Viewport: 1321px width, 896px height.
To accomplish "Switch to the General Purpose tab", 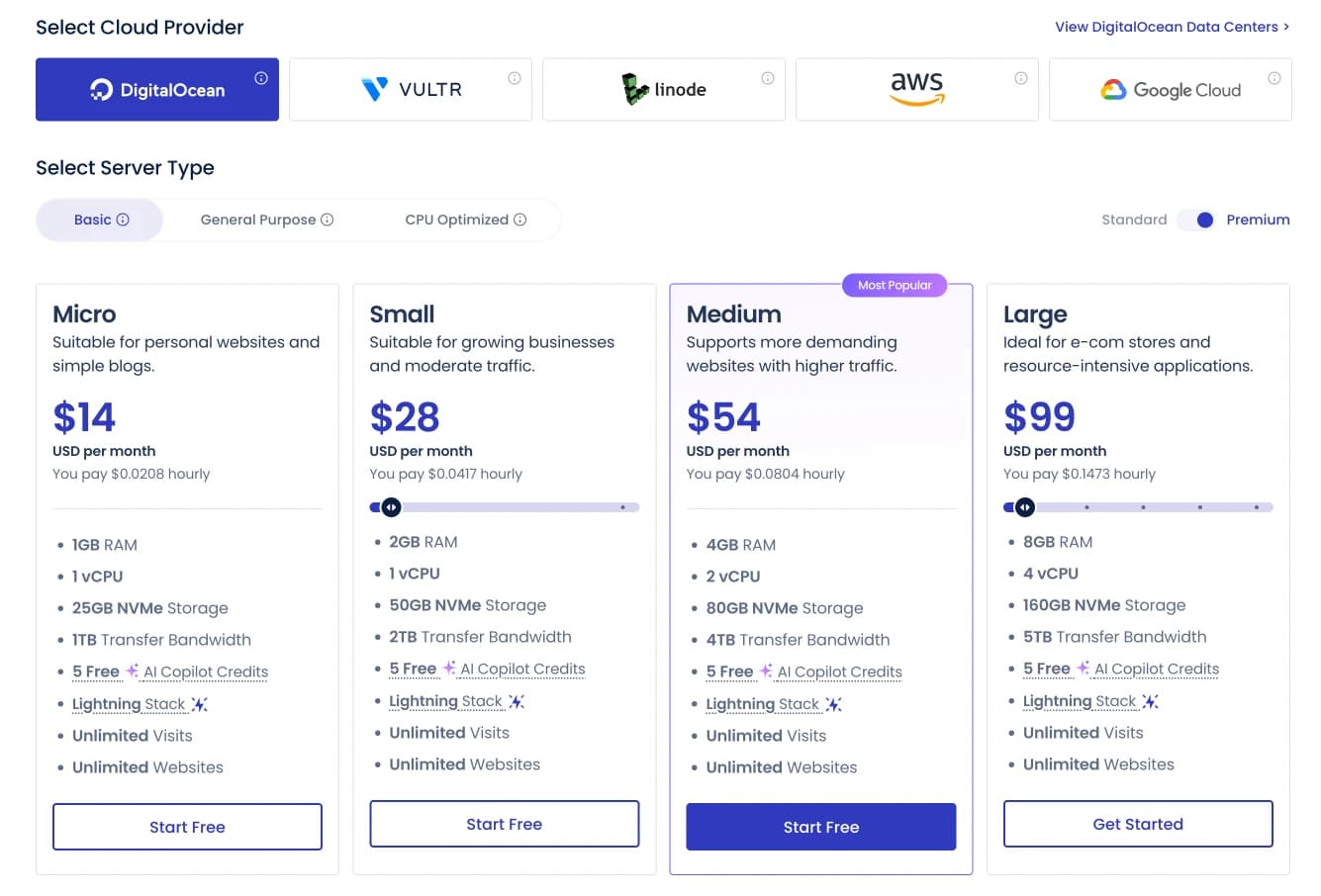I will coord(259,220).
